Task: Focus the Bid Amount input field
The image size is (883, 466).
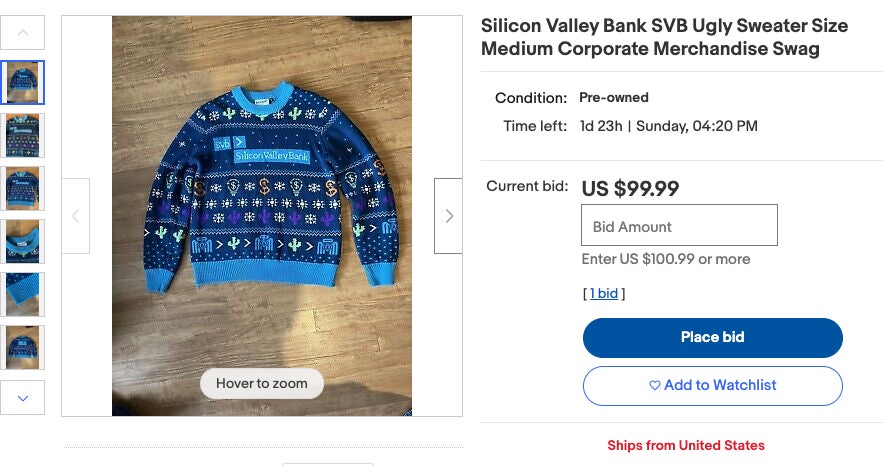Action: coord(679,225)
